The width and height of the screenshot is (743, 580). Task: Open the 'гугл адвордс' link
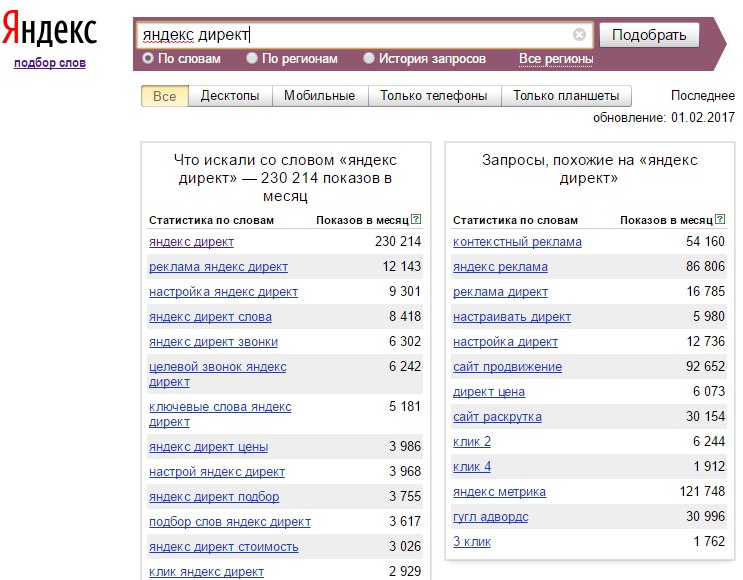tap(490, 517)
